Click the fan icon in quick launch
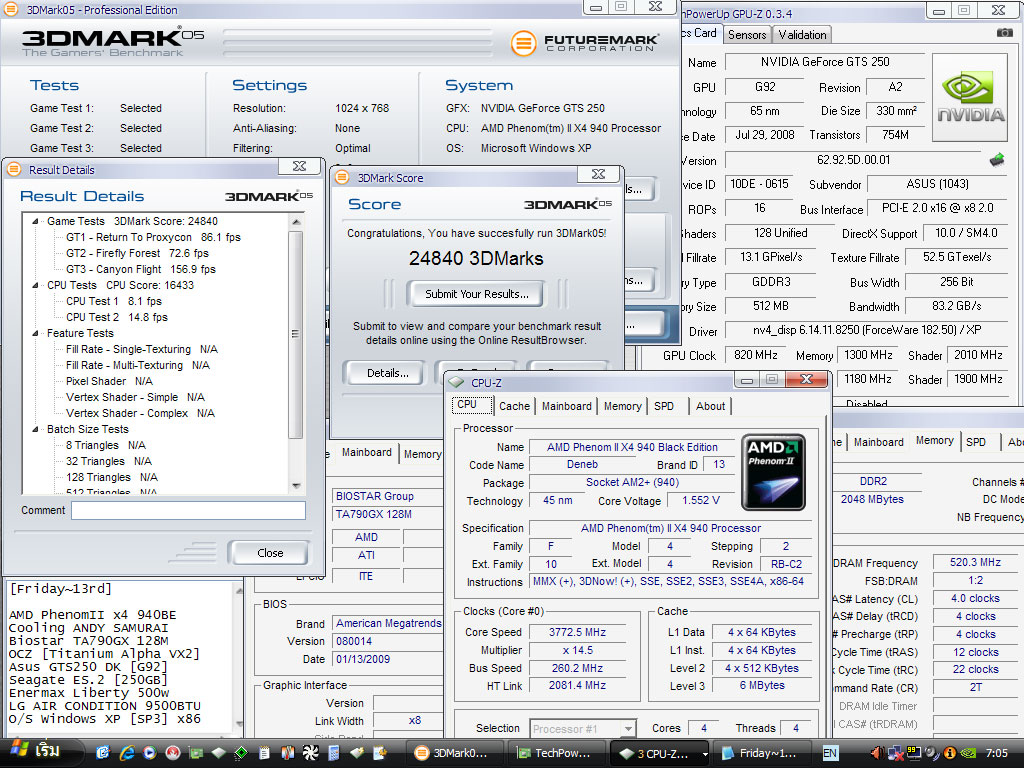The height and width of the screenshot is (768, 1024). [x=310, y=753]
